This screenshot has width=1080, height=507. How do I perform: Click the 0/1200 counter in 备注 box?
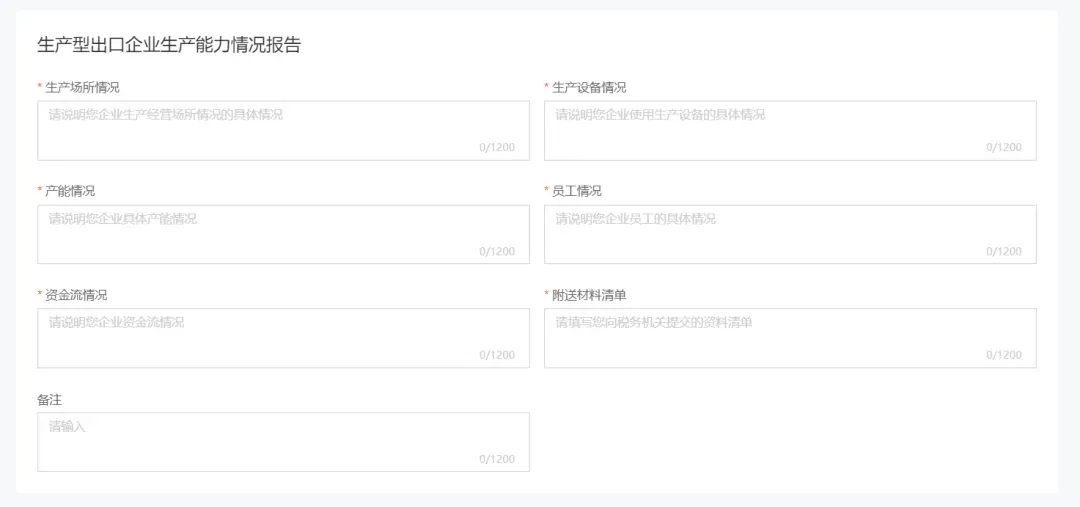point(497,459)
